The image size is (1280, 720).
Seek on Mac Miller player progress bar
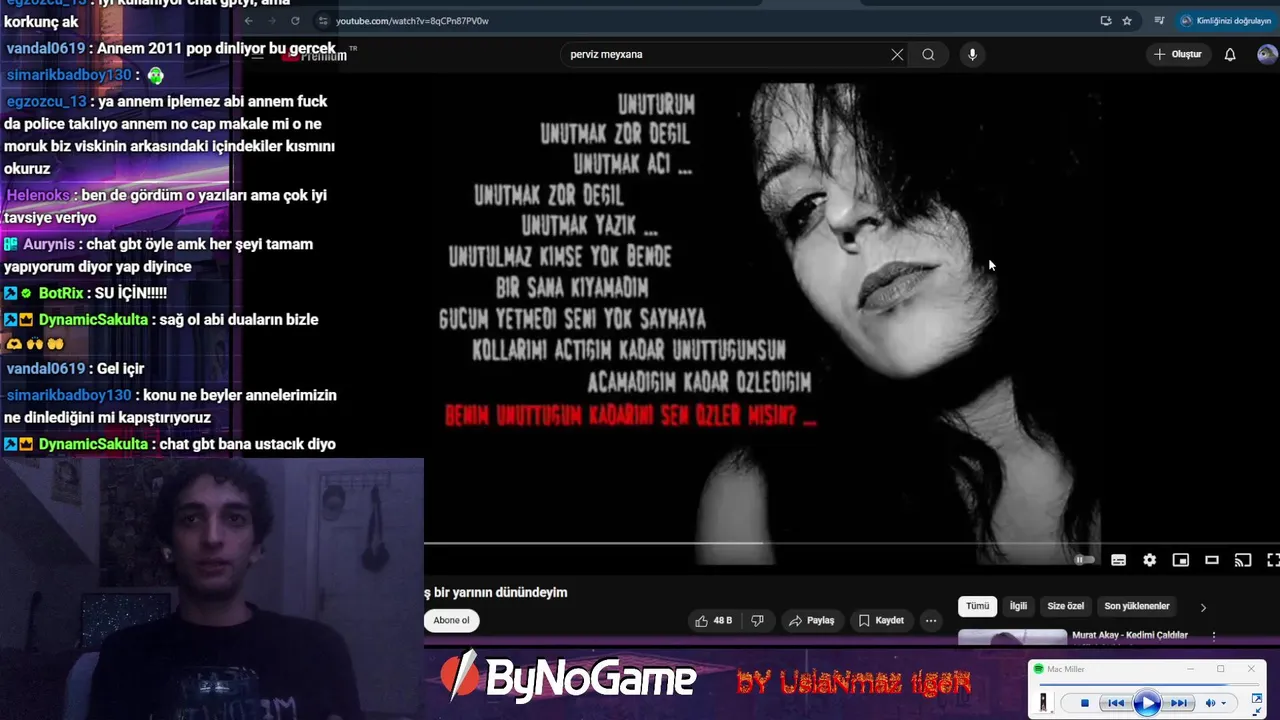point(1147,686)
